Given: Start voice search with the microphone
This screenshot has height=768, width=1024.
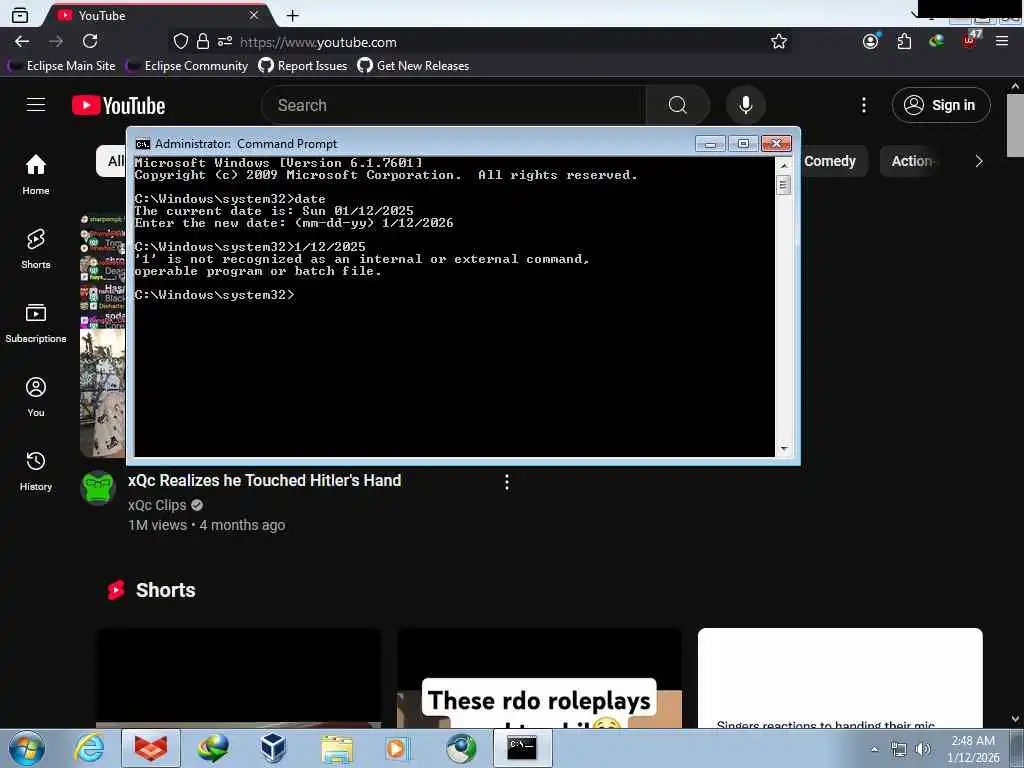Looking at the screenshot, I should [x=745, y=105].
